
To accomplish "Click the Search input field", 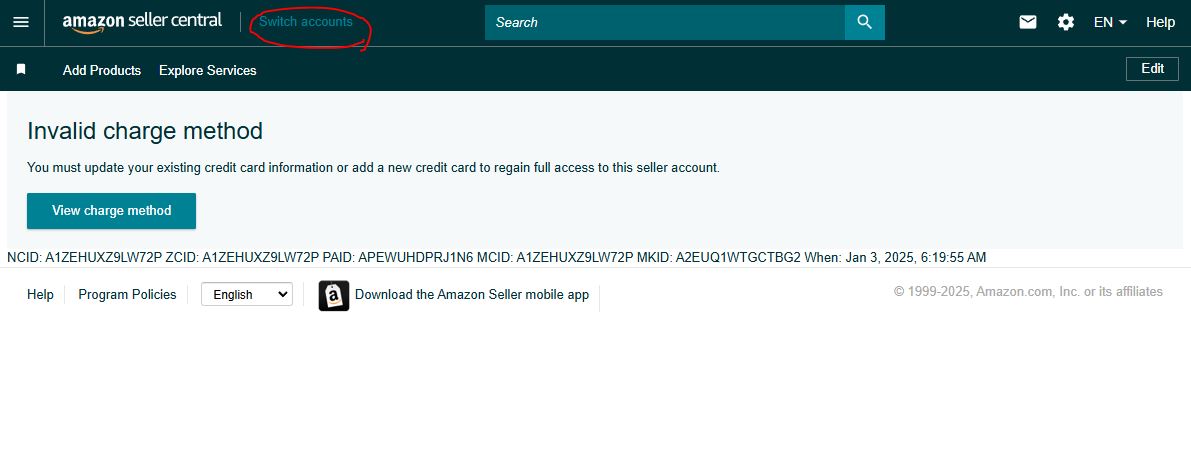I will (x=665, y=22).
